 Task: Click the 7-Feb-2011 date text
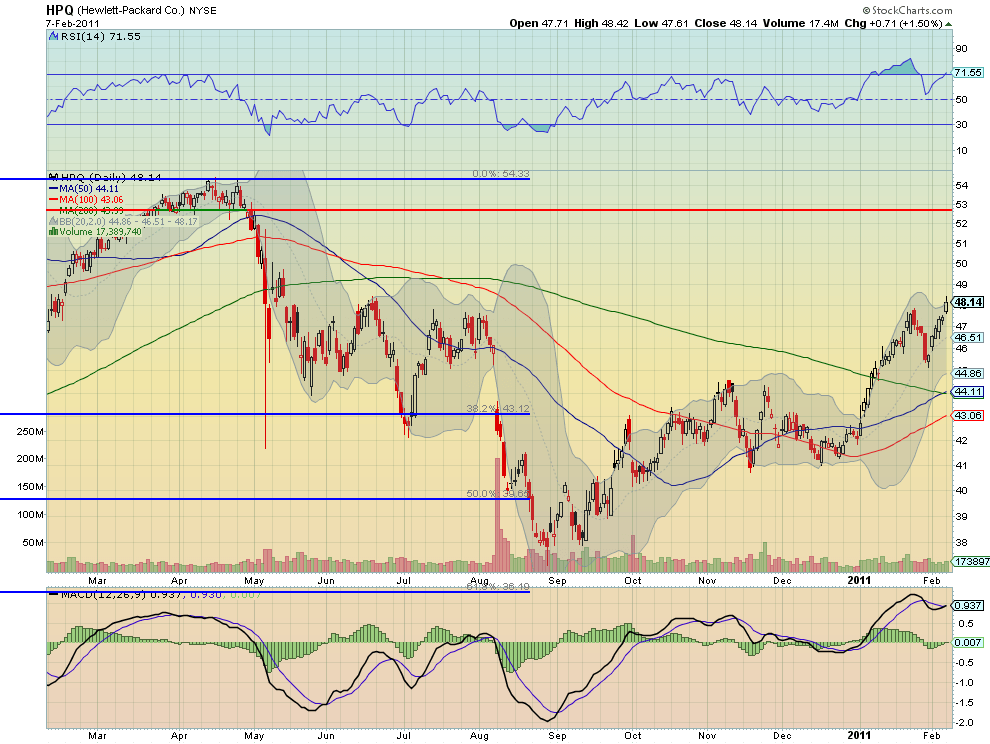pyautogui.click(x=72, y=23)
